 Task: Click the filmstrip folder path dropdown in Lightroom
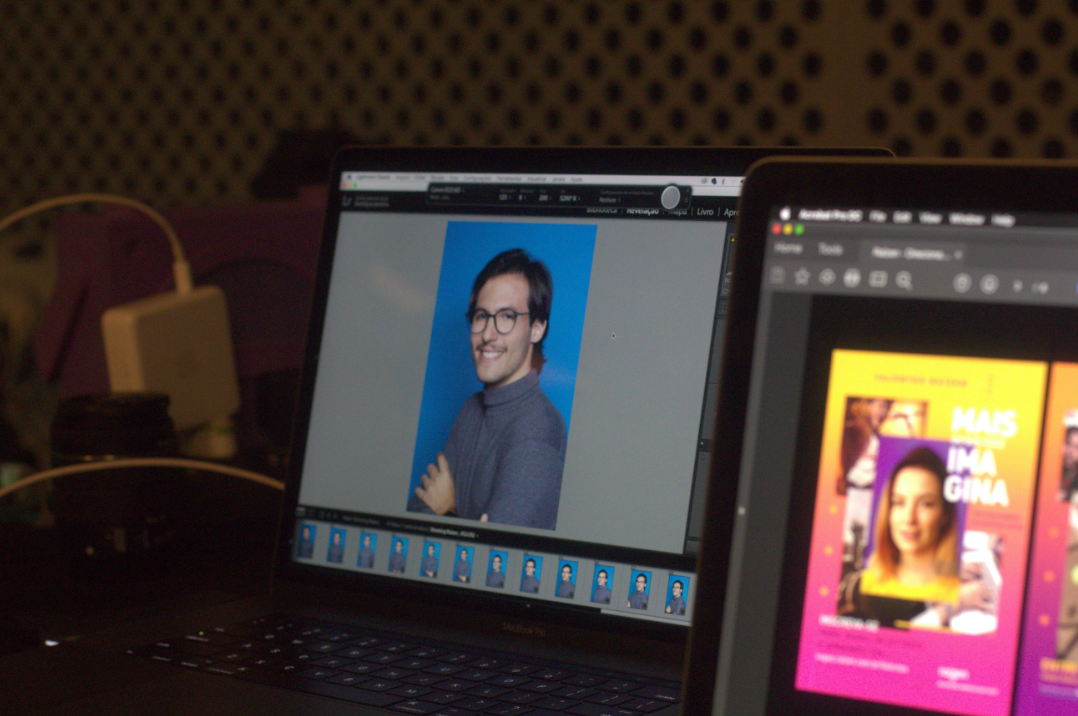454,531
